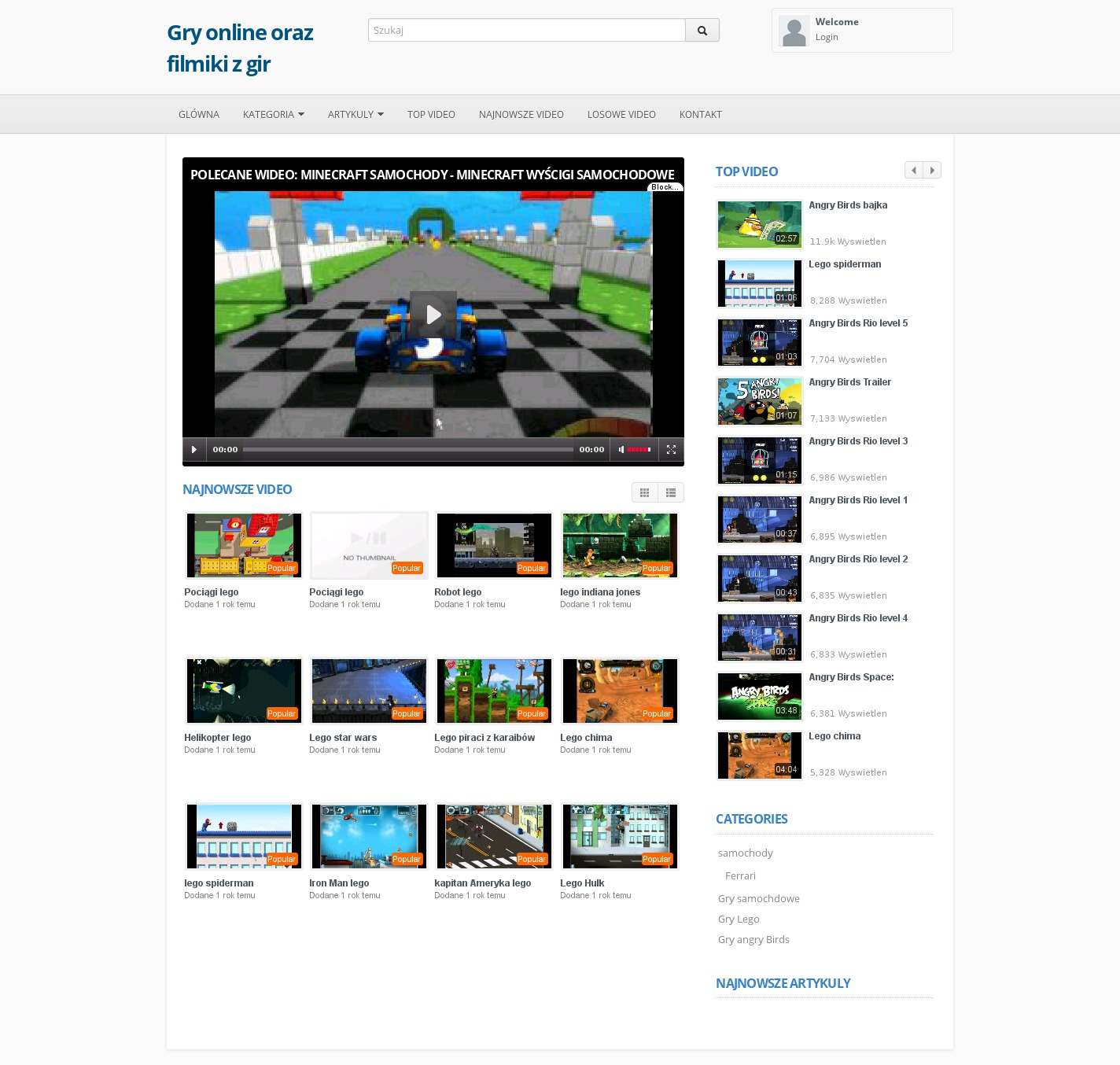The image size is (1120, 1065).
Task: Expand the Artykuly dropdown menu
Action: [356, 115]
